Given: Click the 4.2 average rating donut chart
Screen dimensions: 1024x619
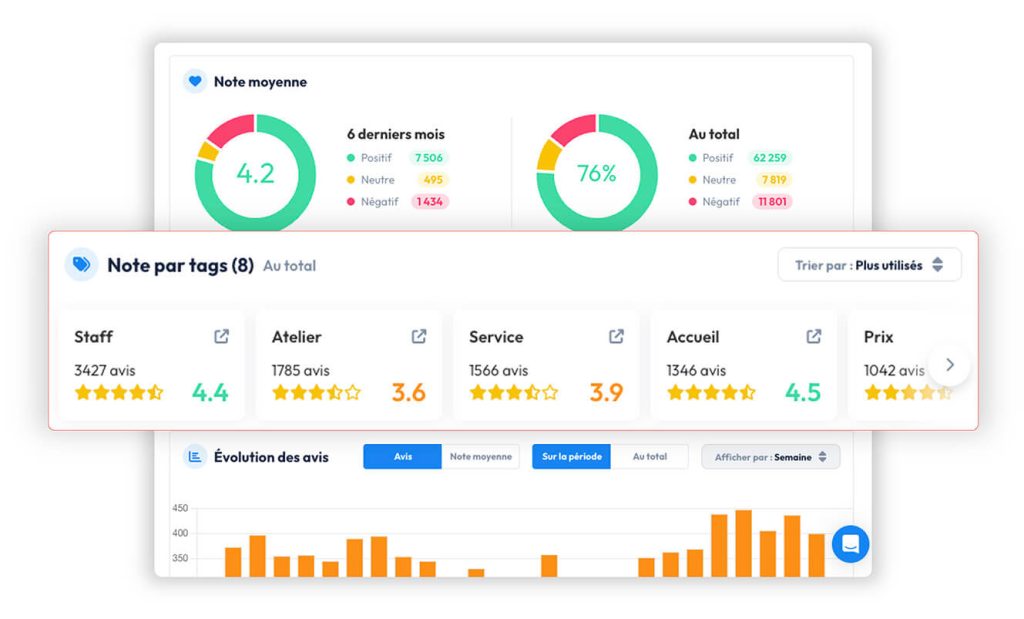Looking at the screenshot, I should 255,174.
